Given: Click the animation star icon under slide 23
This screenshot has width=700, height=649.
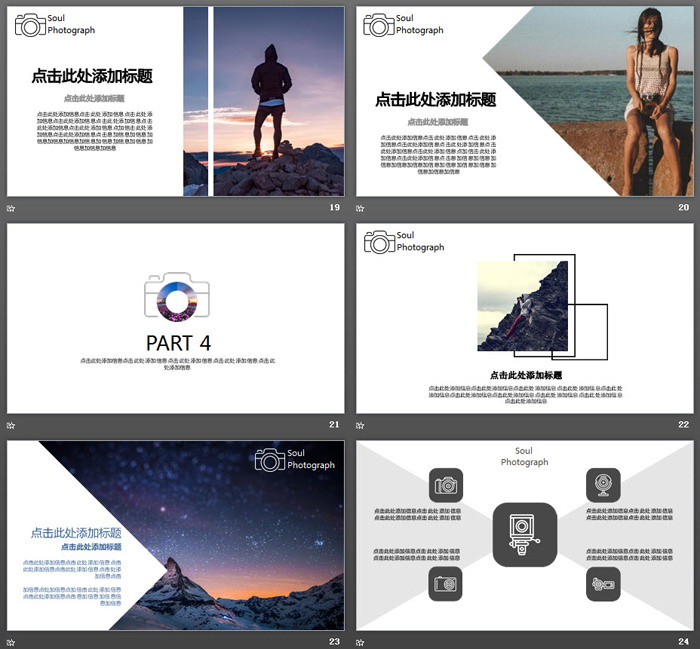Looking at the screenshot, I should 11,641.
